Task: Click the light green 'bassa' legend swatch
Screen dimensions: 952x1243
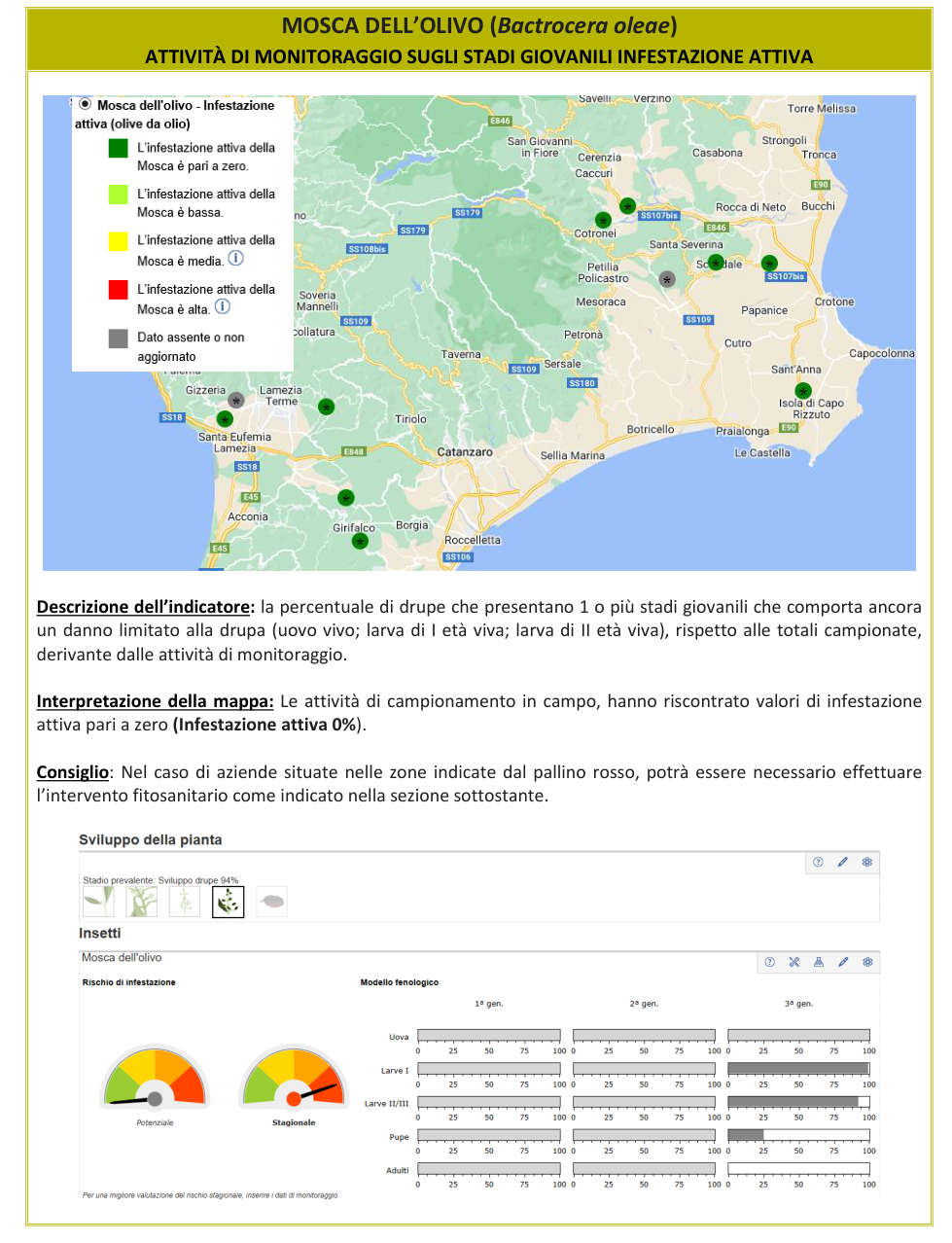Action: point(118,195)
